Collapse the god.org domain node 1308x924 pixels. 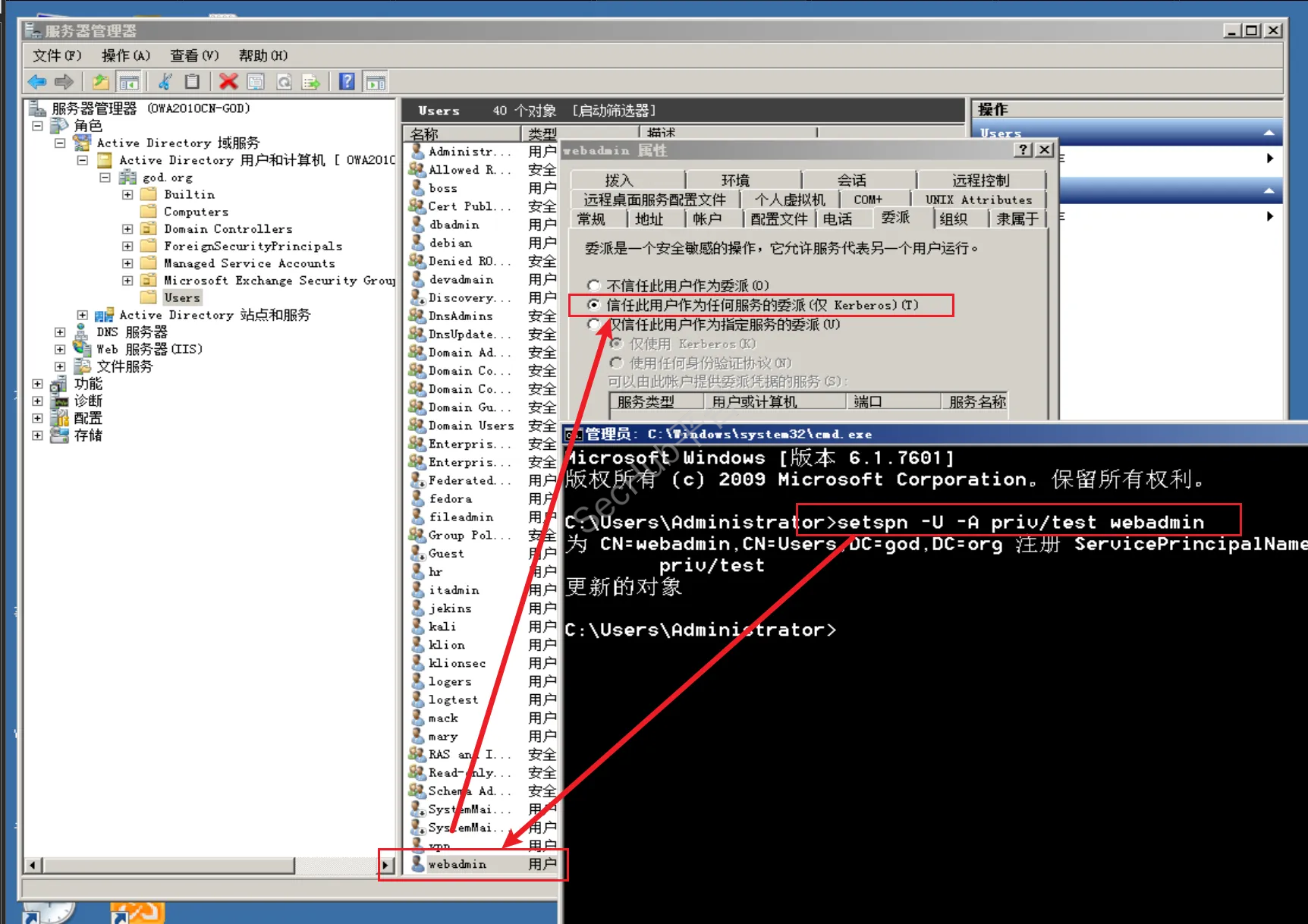[105, 178]
